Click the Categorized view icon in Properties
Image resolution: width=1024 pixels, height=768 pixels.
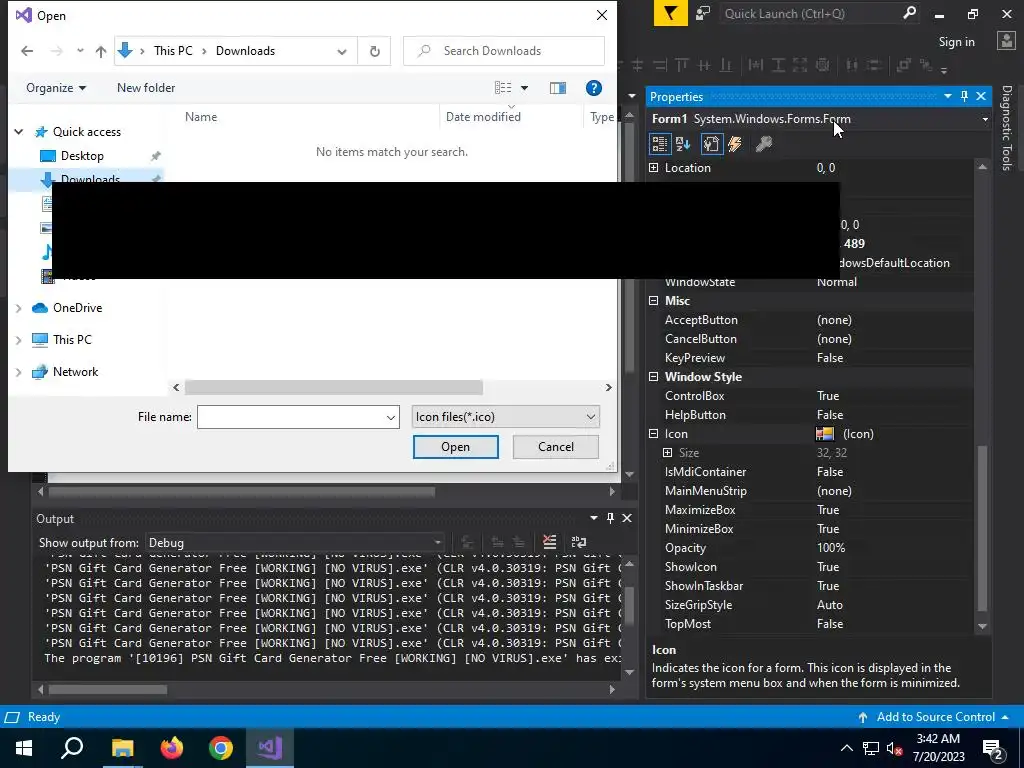(660, 144)
